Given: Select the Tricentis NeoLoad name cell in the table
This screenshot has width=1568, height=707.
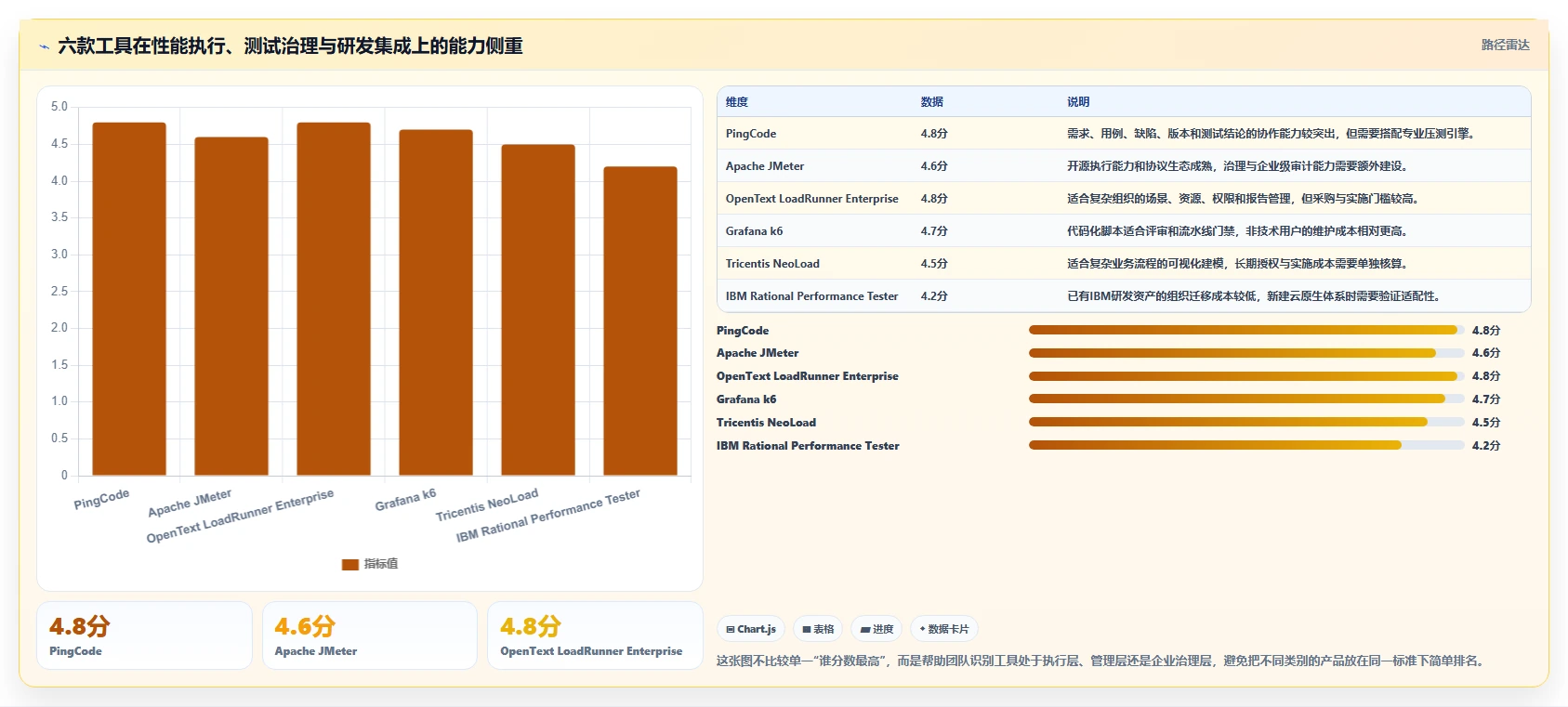Looking at the screenshot, I should point(772,264).
